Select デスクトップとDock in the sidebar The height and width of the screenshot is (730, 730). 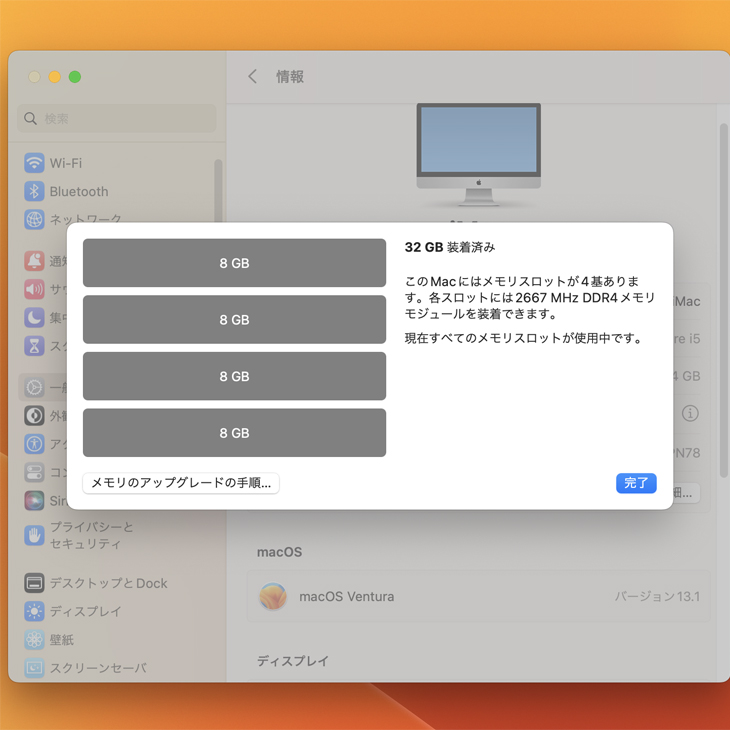coord(108,583)
